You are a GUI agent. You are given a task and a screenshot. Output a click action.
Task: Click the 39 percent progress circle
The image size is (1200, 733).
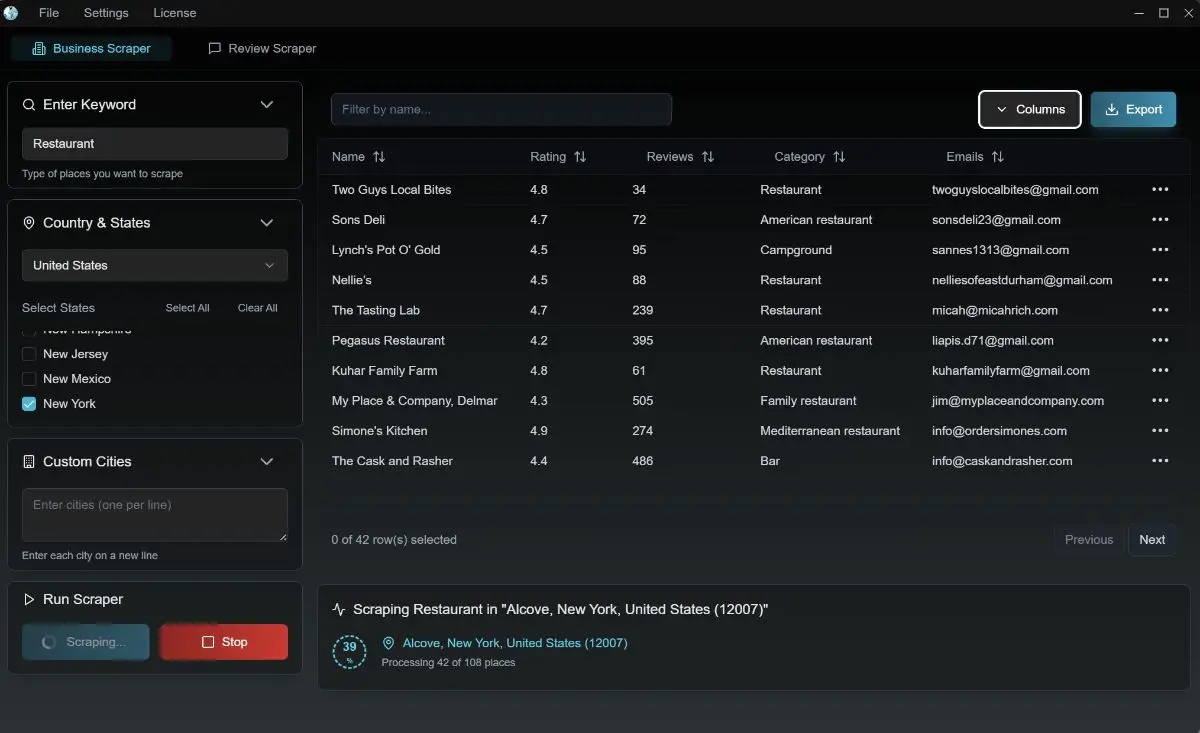click(349, 652)
